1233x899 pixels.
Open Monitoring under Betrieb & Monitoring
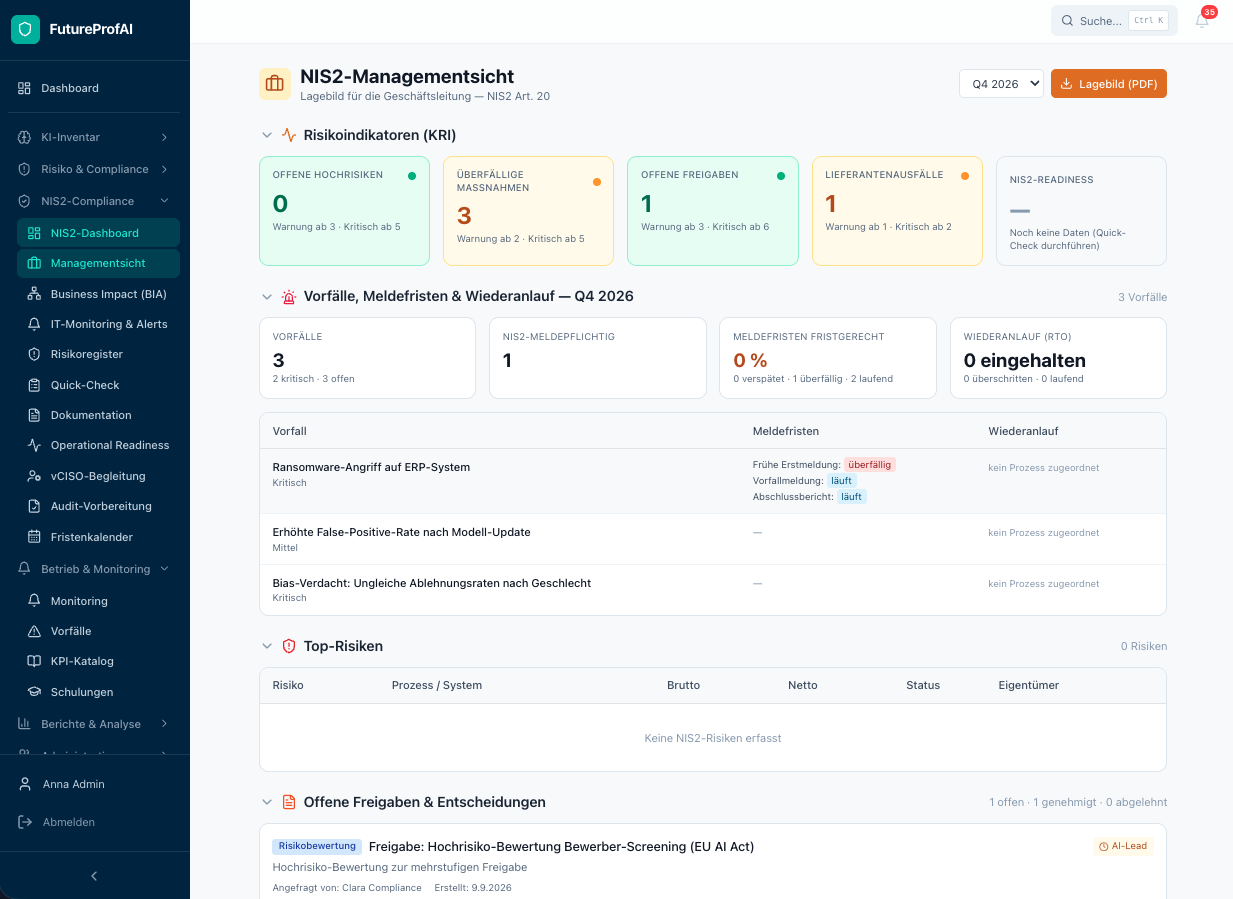pyautogui.click(x=98, y=601)
